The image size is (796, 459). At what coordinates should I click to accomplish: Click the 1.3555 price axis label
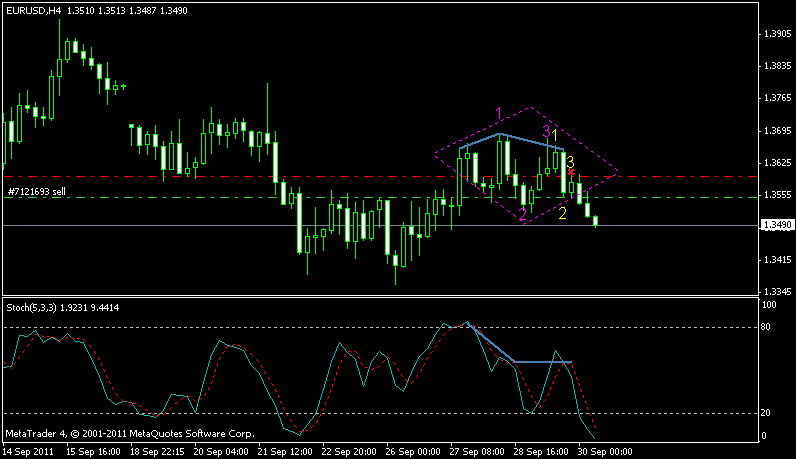777,195
